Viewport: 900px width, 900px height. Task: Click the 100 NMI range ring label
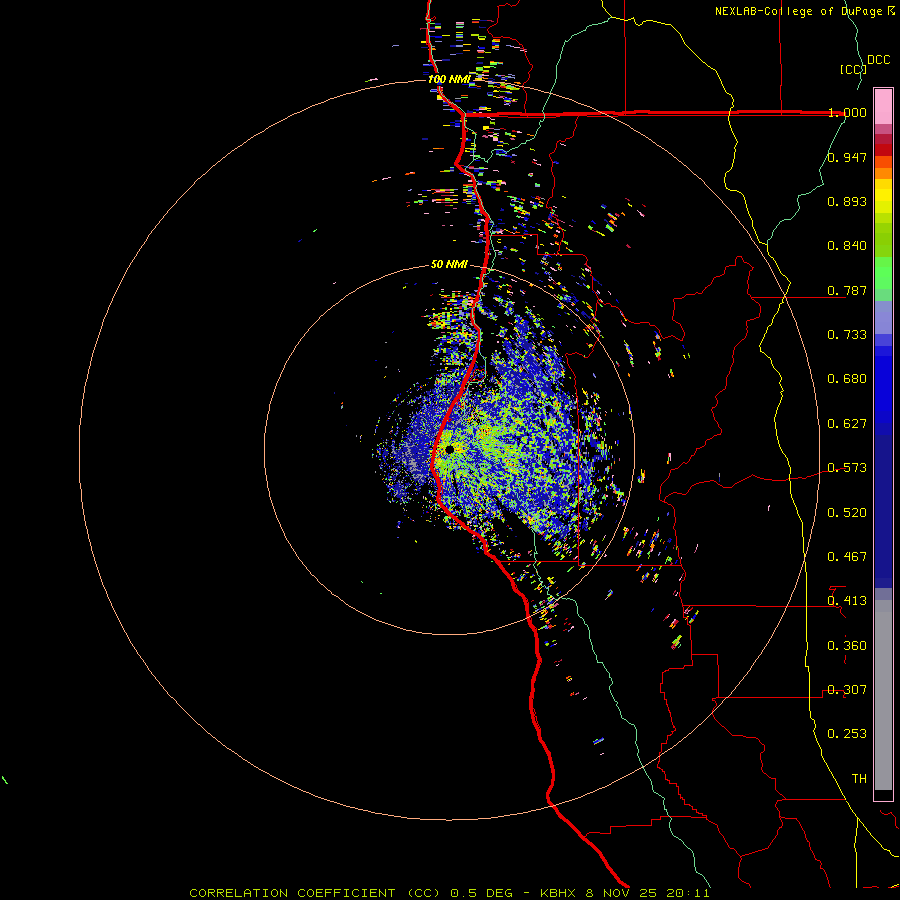coord(449,79)
